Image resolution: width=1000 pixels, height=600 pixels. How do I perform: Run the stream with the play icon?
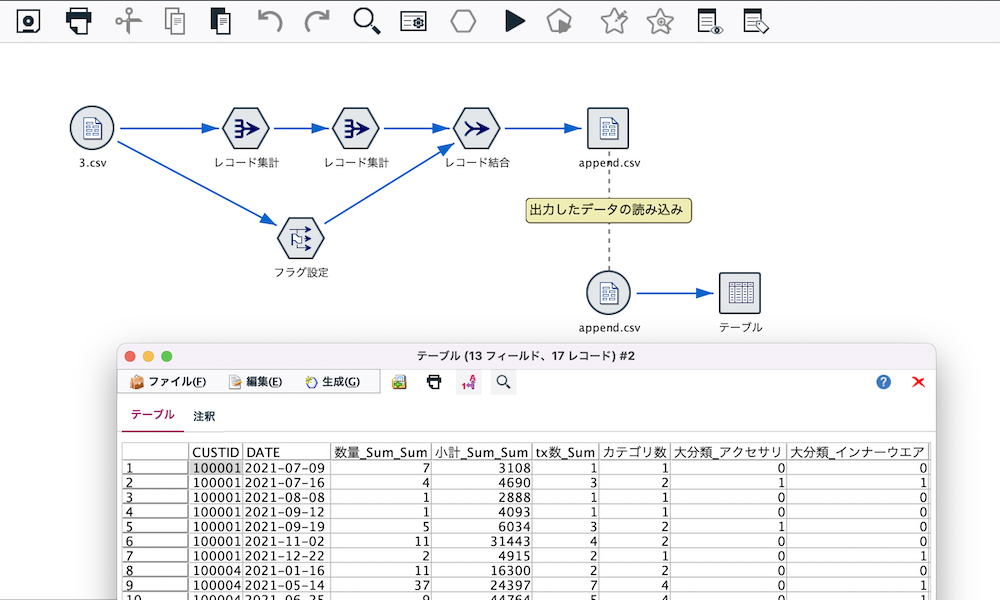click(x=514, y=20)
